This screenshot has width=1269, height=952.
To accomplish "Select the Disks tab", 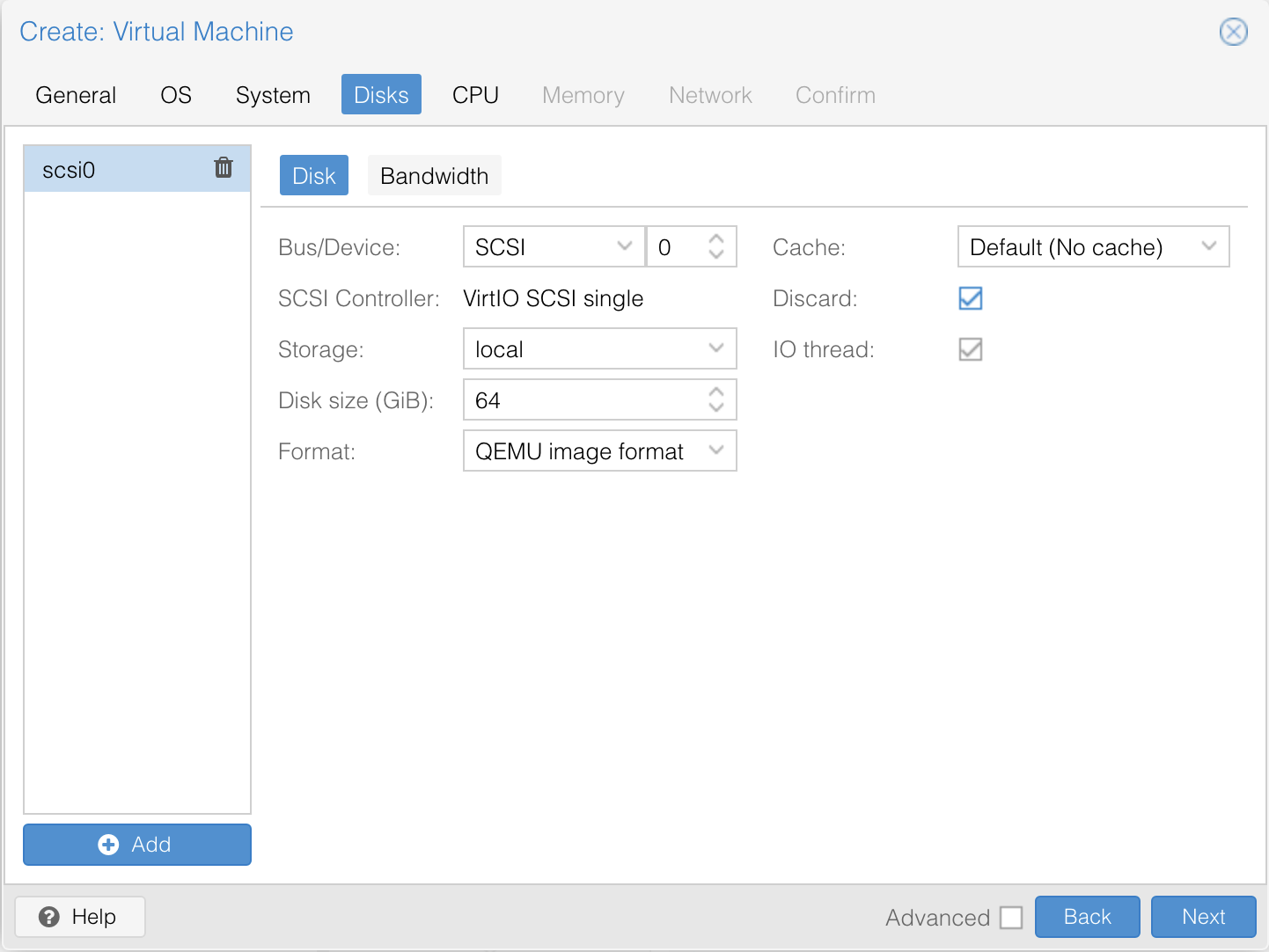I will pyautogui.click(x=381, y=95).
